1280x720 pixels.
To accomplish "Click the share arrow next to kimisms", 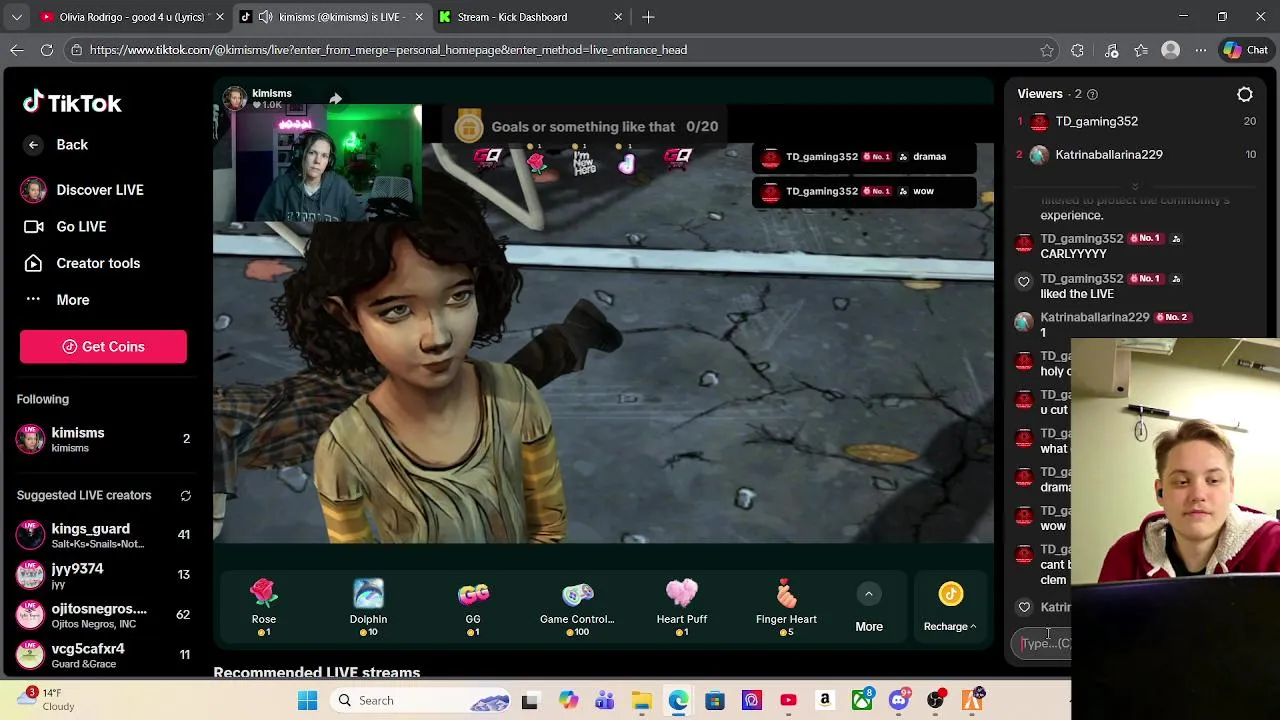I will [x=336, y=98].
